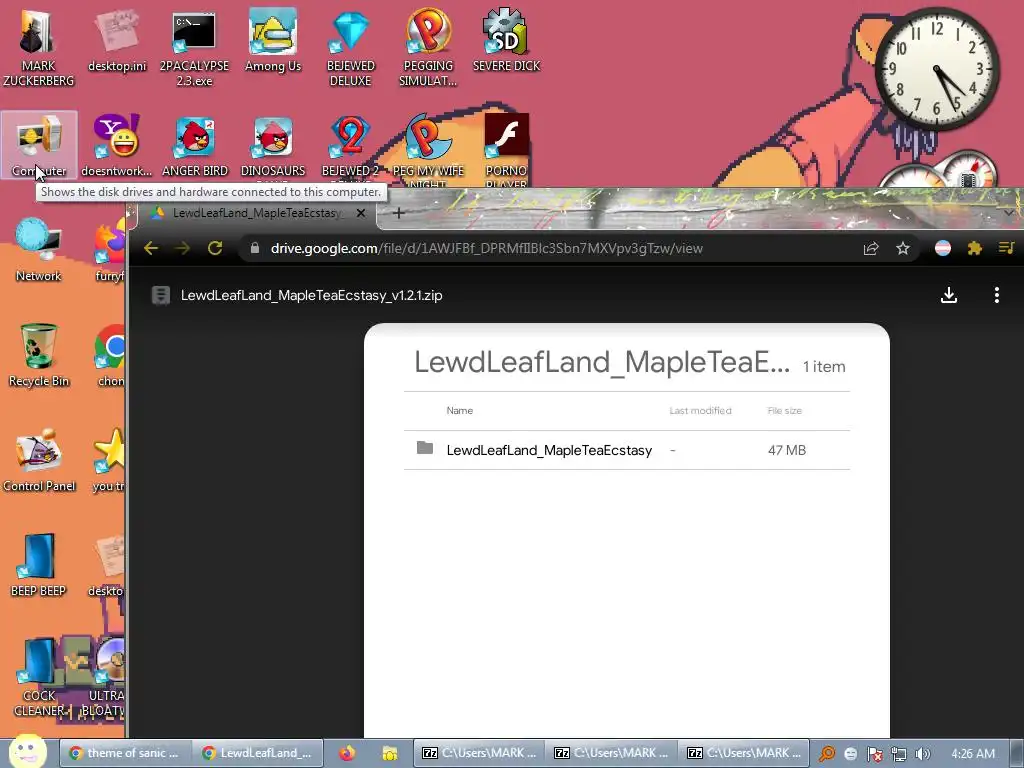The width and height of the screenshot is (1024, 768).
Task: Close the LewdLeafLand browser tab
Action: click(360, 213)
